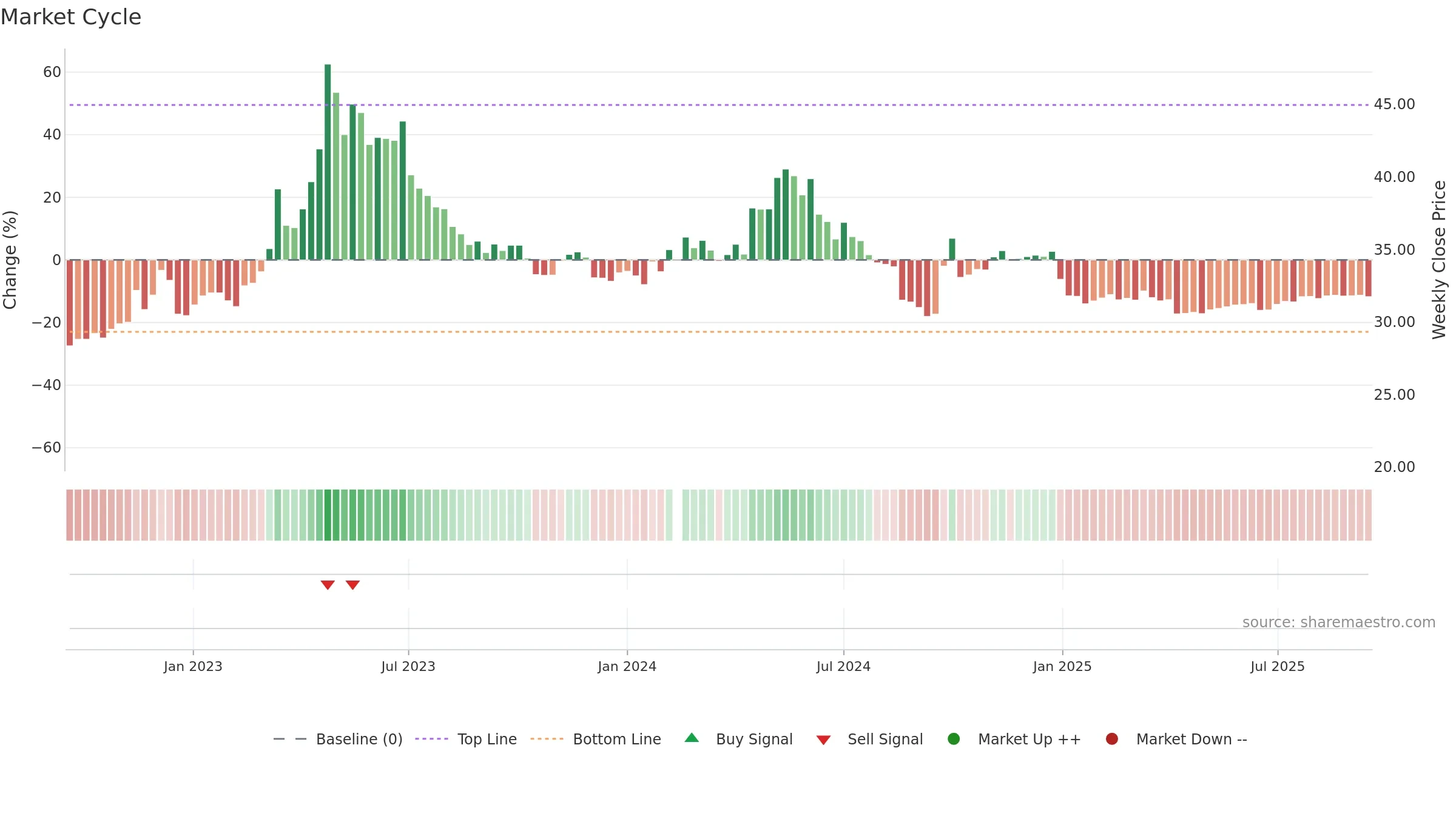Click the tallest green bar above 60 percent

click(x=328, y=162)
